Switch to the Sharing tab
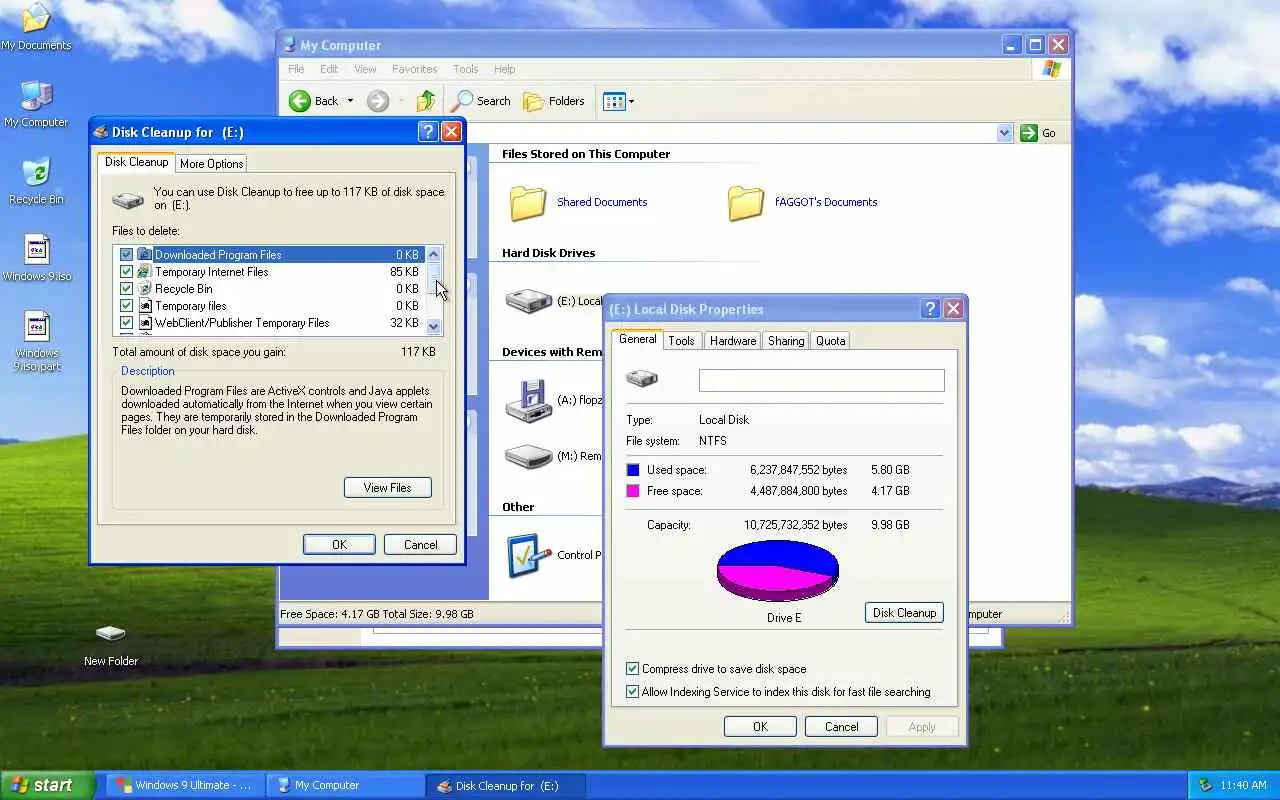Screen dimensions: 1280x800 [785, 341]
